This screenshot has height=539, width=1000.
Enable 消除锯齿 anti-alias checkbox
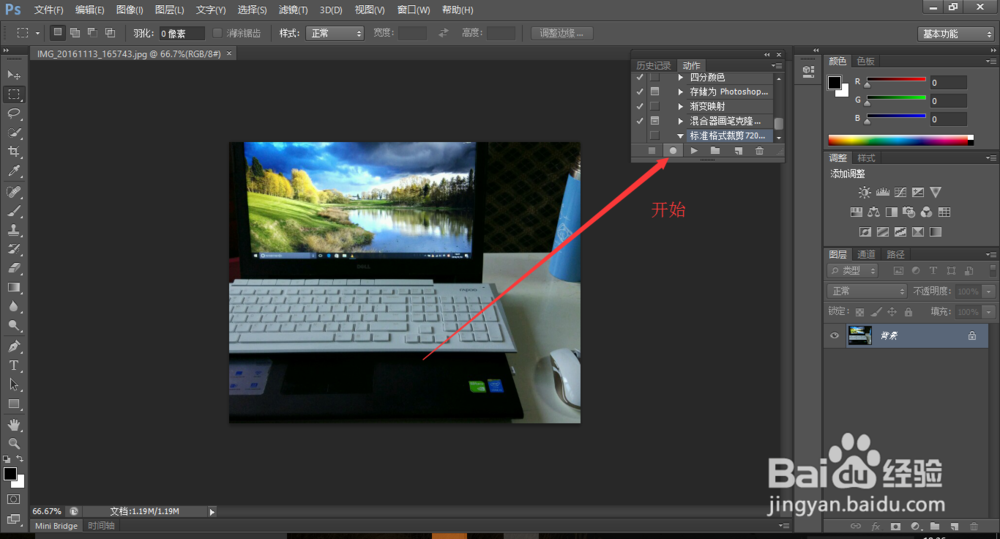[x=217, y=33]
